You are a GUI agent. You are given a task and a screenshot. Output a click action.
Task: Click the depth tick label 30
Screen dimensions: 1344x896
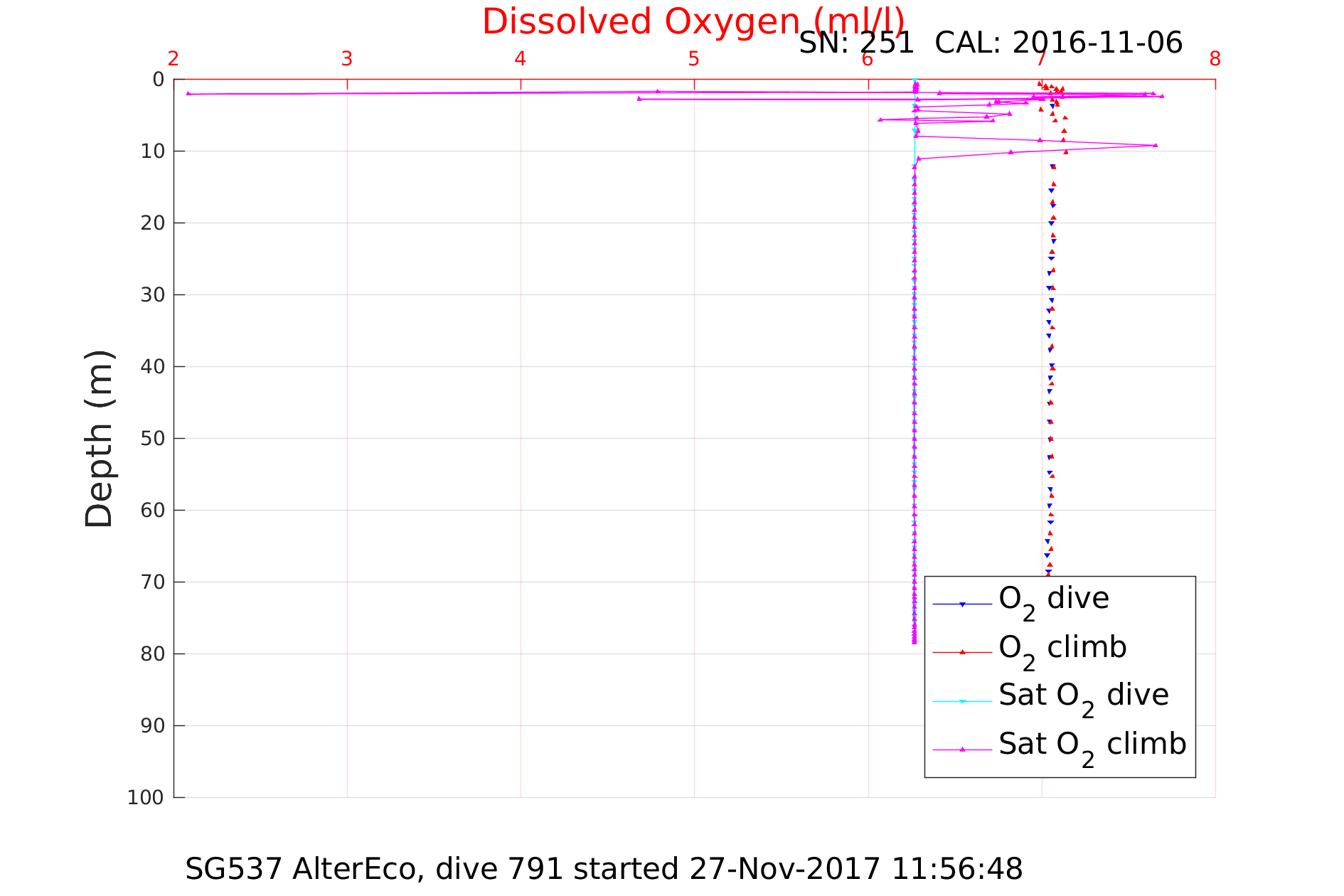(x=153, y=295)
